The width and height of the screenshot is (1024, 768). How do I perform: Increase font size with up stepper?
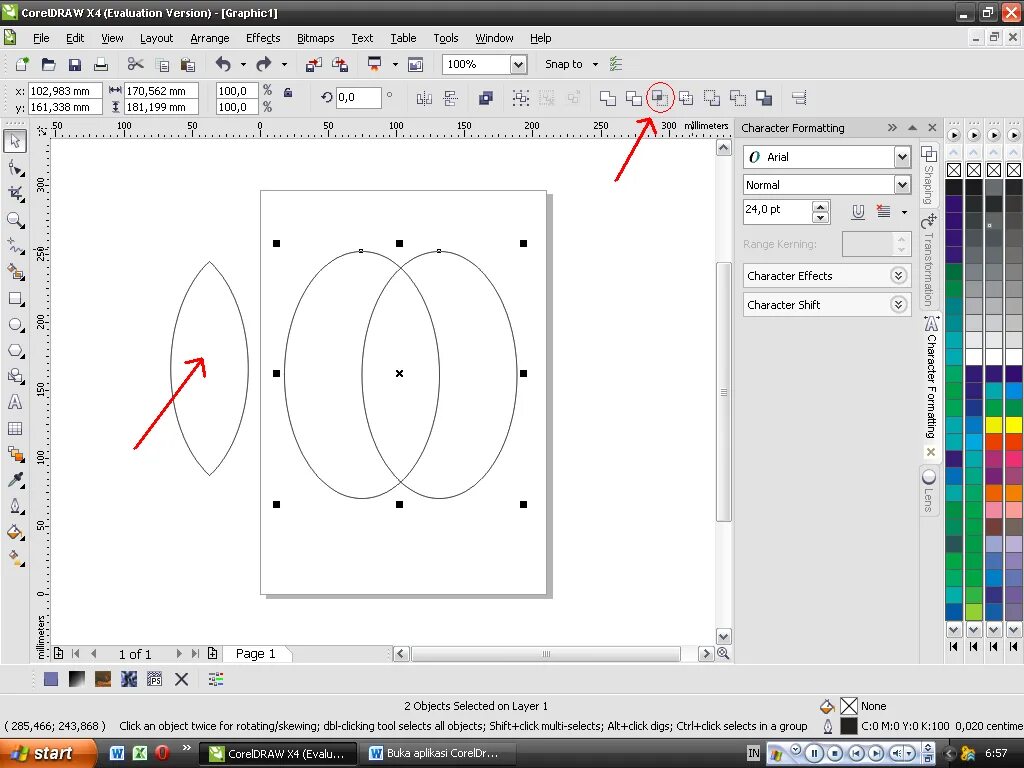tap(820, 206)
